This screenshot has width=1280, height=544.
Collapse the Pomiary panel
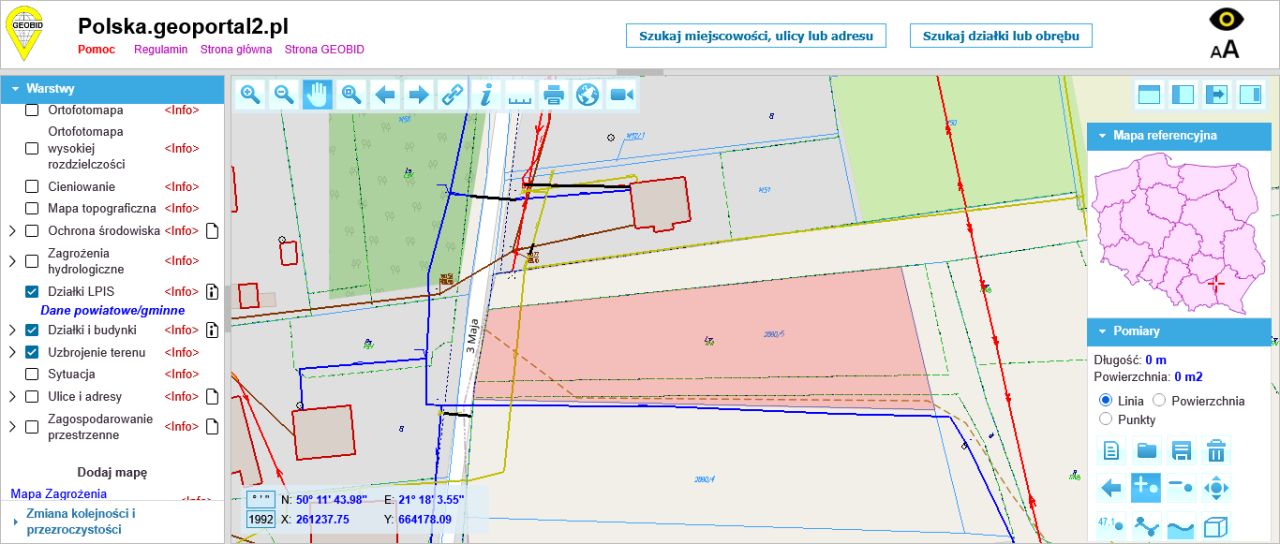[1180, 331]
